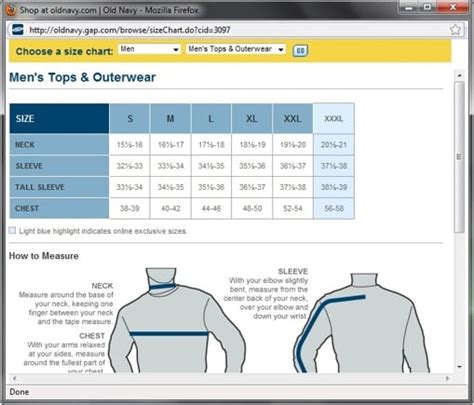Click the SLEEVE measuring instruction heading
474x405 pixels.
coord(293,271)
